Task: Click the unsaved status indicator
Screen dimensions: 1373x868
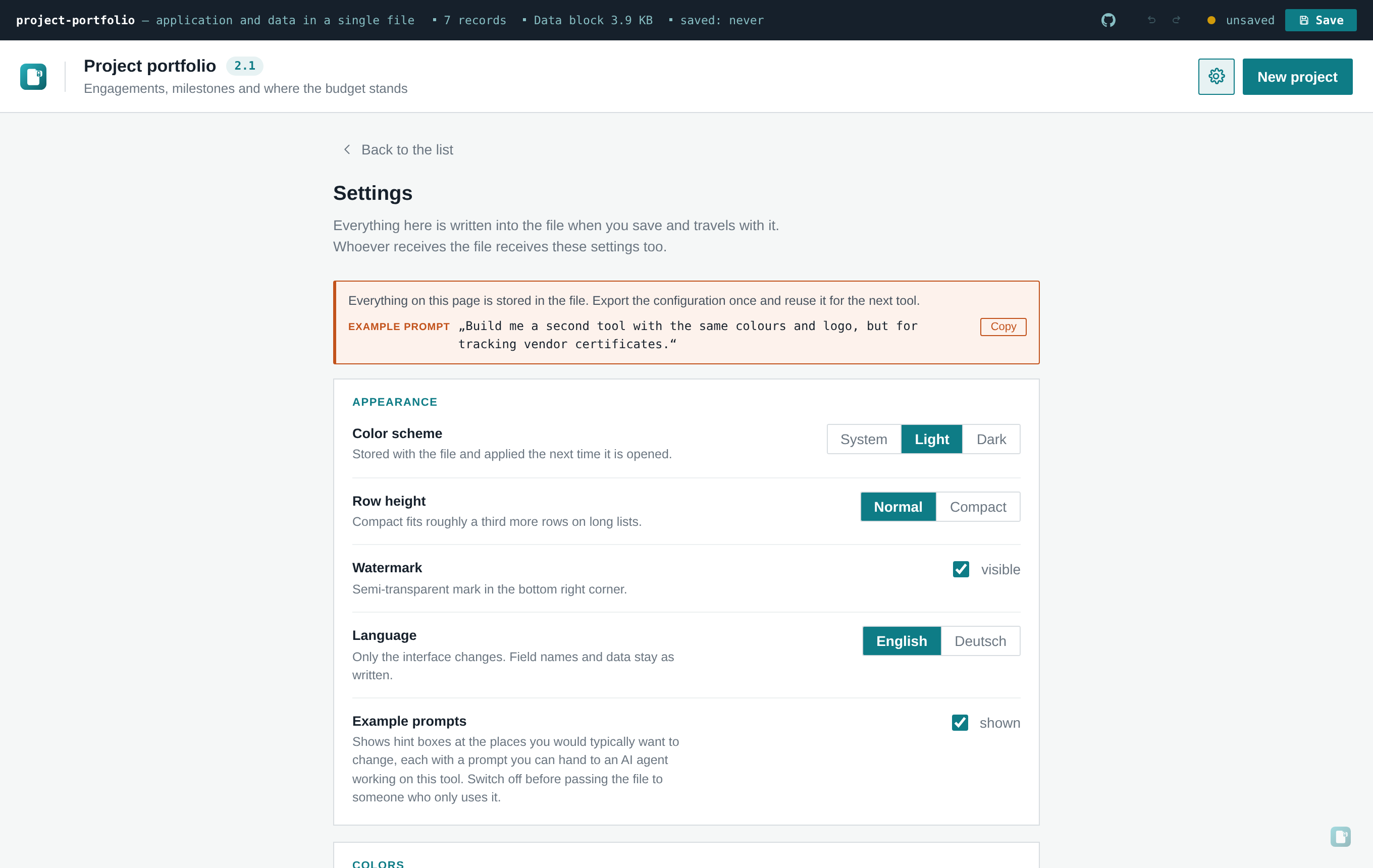Action: pos(1241,21)
